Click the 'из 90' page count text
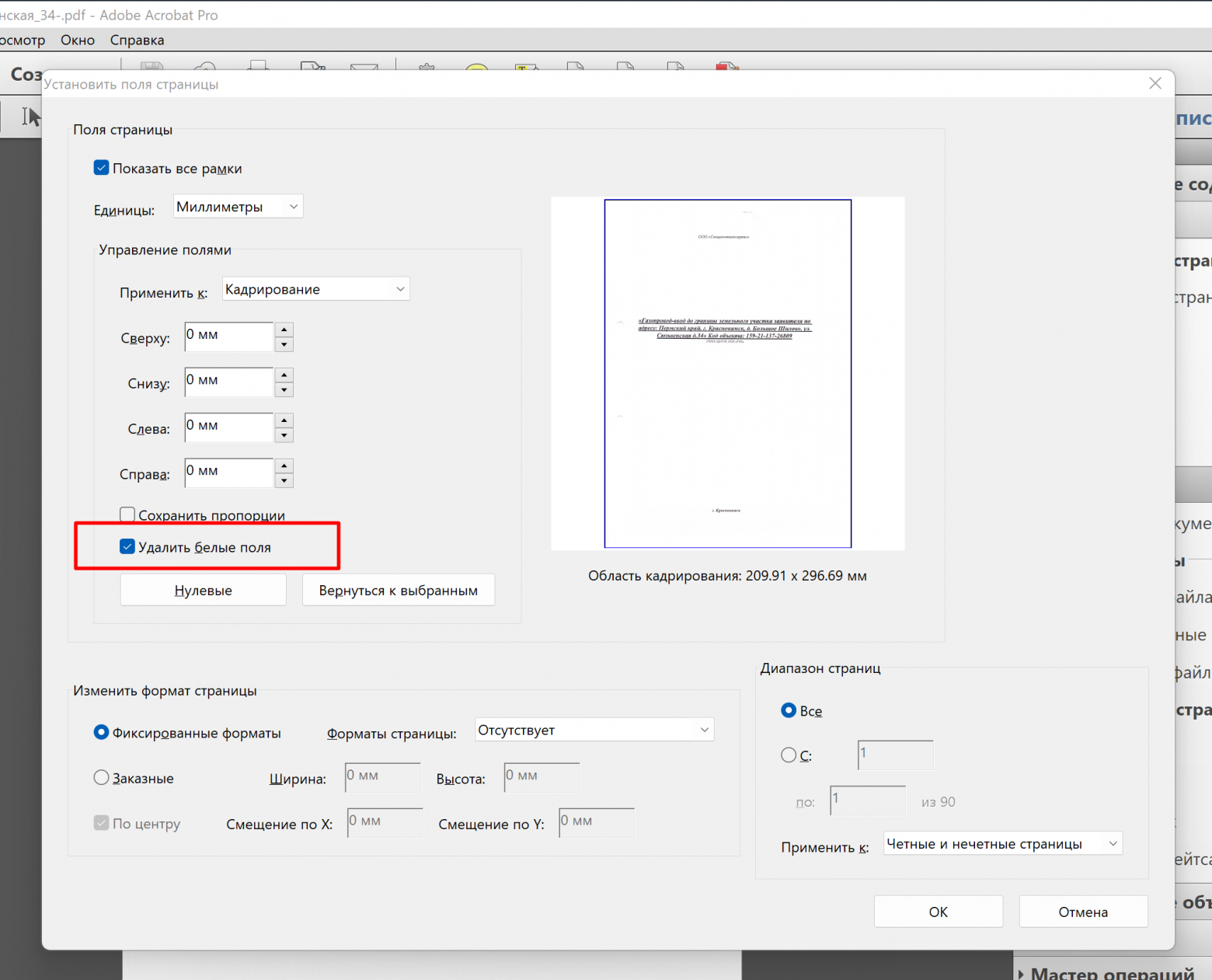The height and width of the screenshot is (980, 1212). pos(938,802)
